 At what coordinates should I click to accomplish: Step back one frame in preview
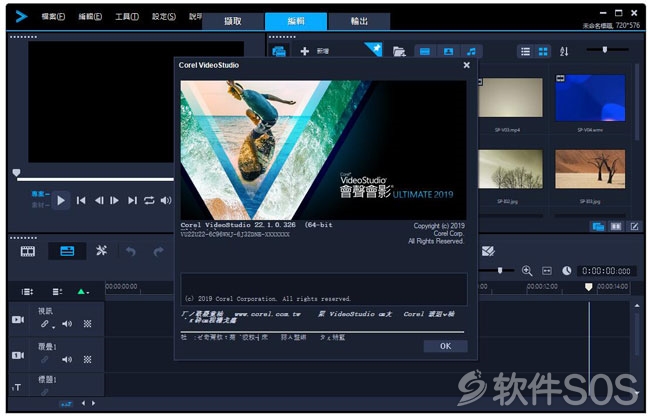click(99, 201)
